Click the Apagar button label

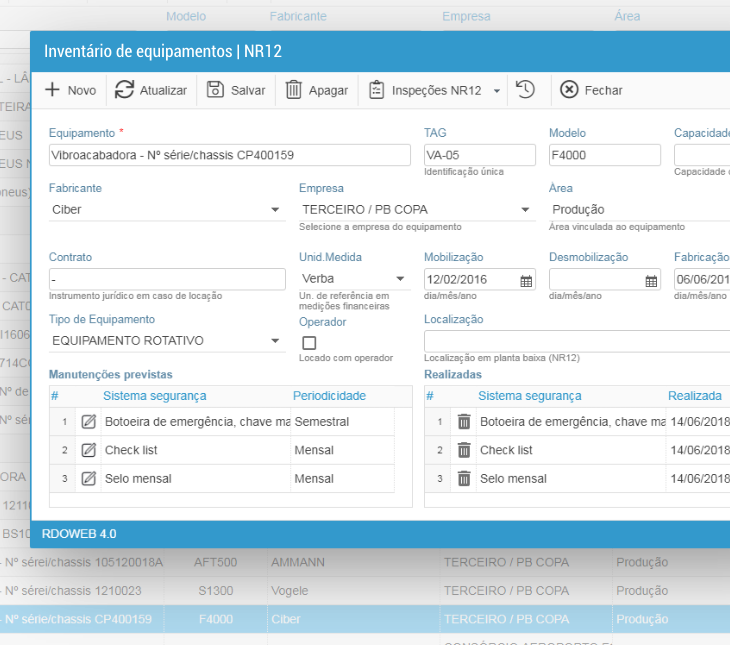(328, 90)
